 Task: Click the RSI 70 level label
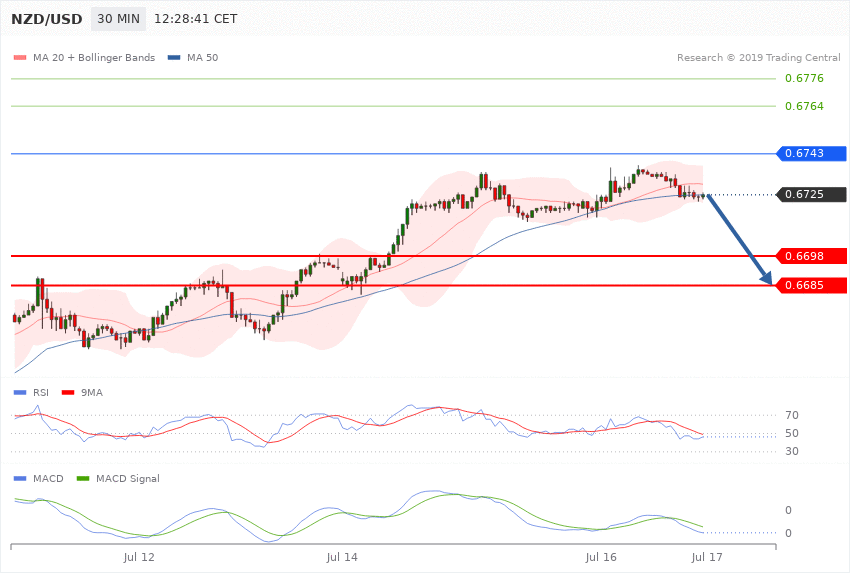point(791,415)
